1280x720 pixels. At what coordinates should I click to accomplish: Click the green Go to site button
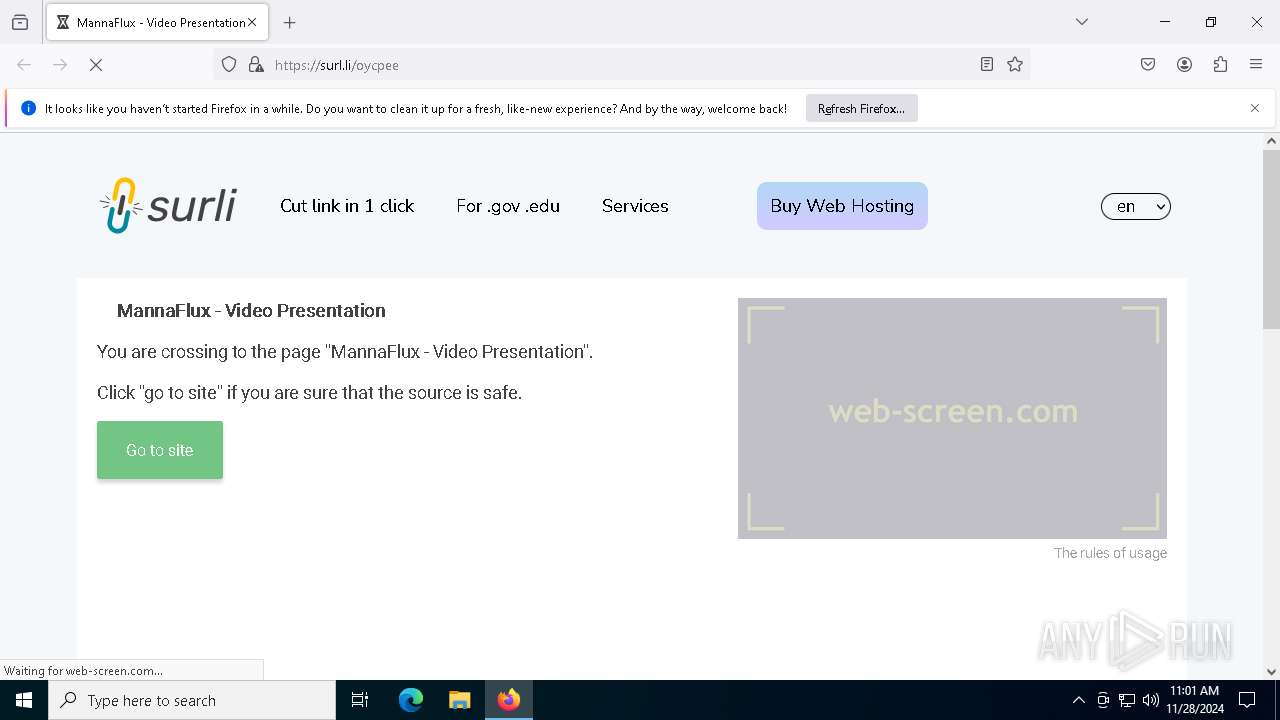160,450
